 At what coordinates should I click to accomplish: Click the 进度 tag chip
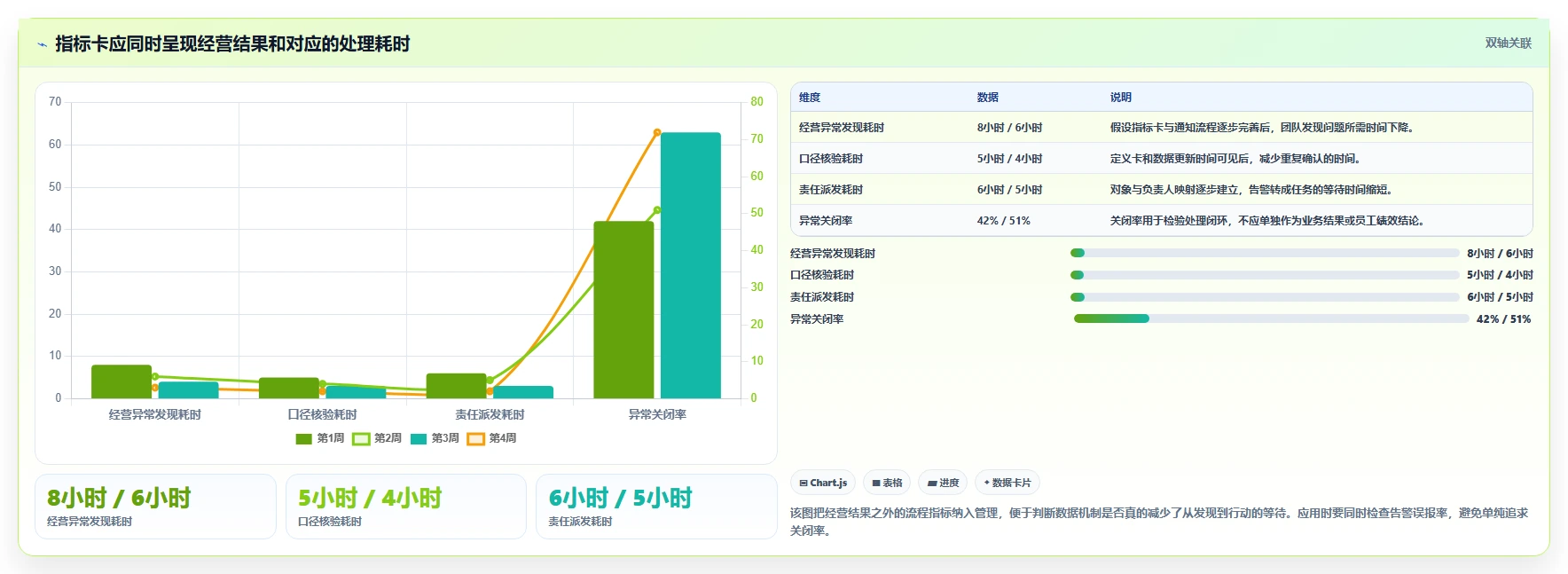(x=943, y=483)
